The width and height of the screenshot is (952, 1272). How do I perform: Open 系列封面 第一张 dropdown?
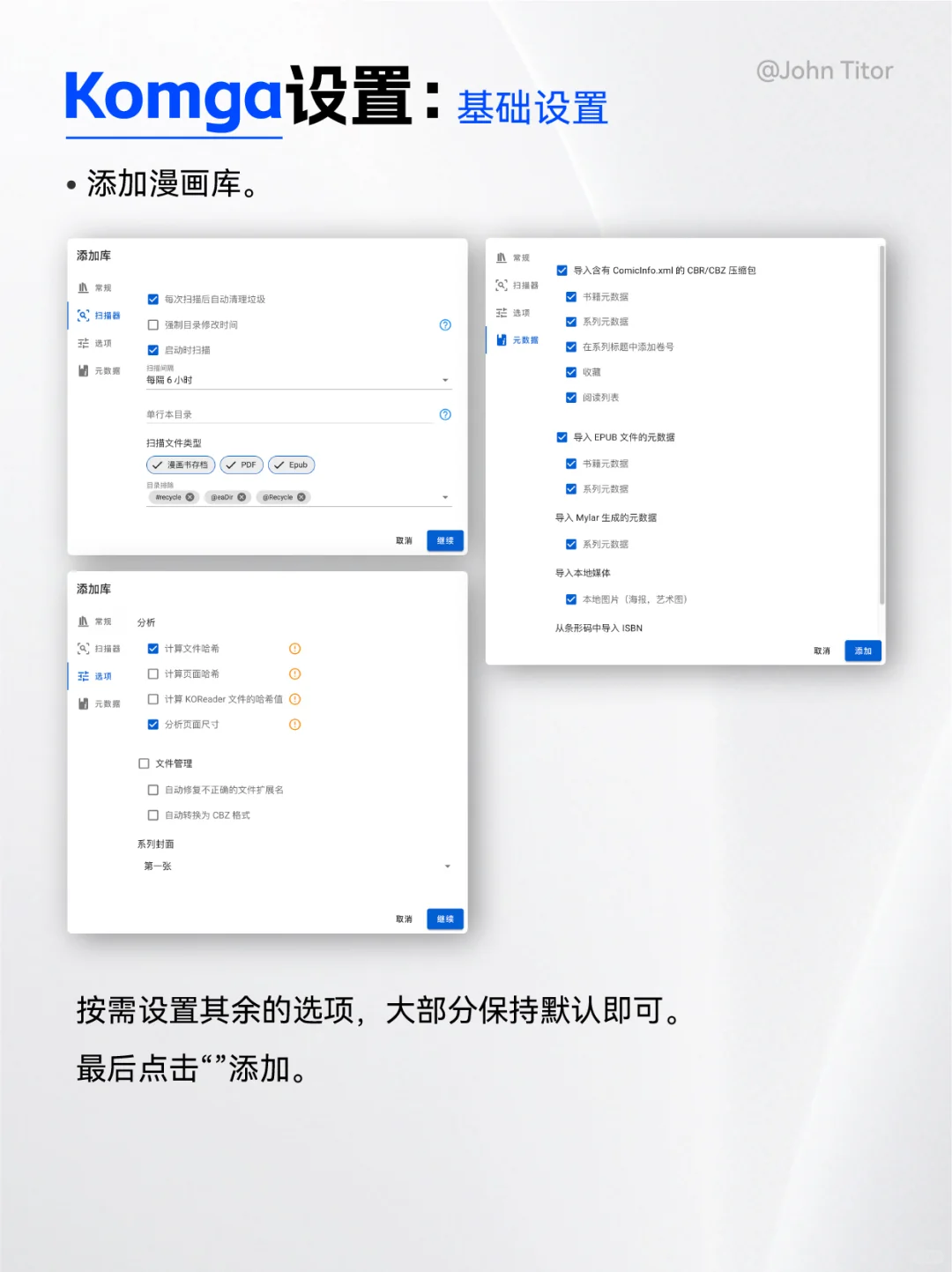click(x=297, y=867)
